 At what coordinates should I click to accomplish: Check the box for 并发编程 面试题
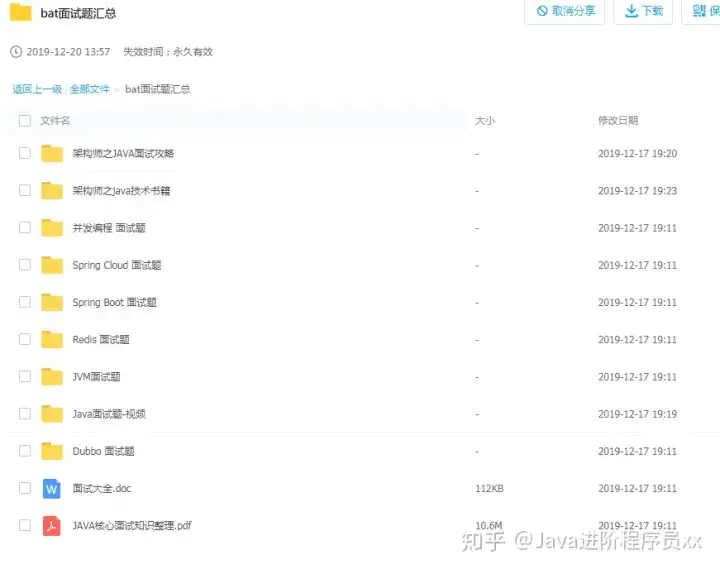(25, 227)
